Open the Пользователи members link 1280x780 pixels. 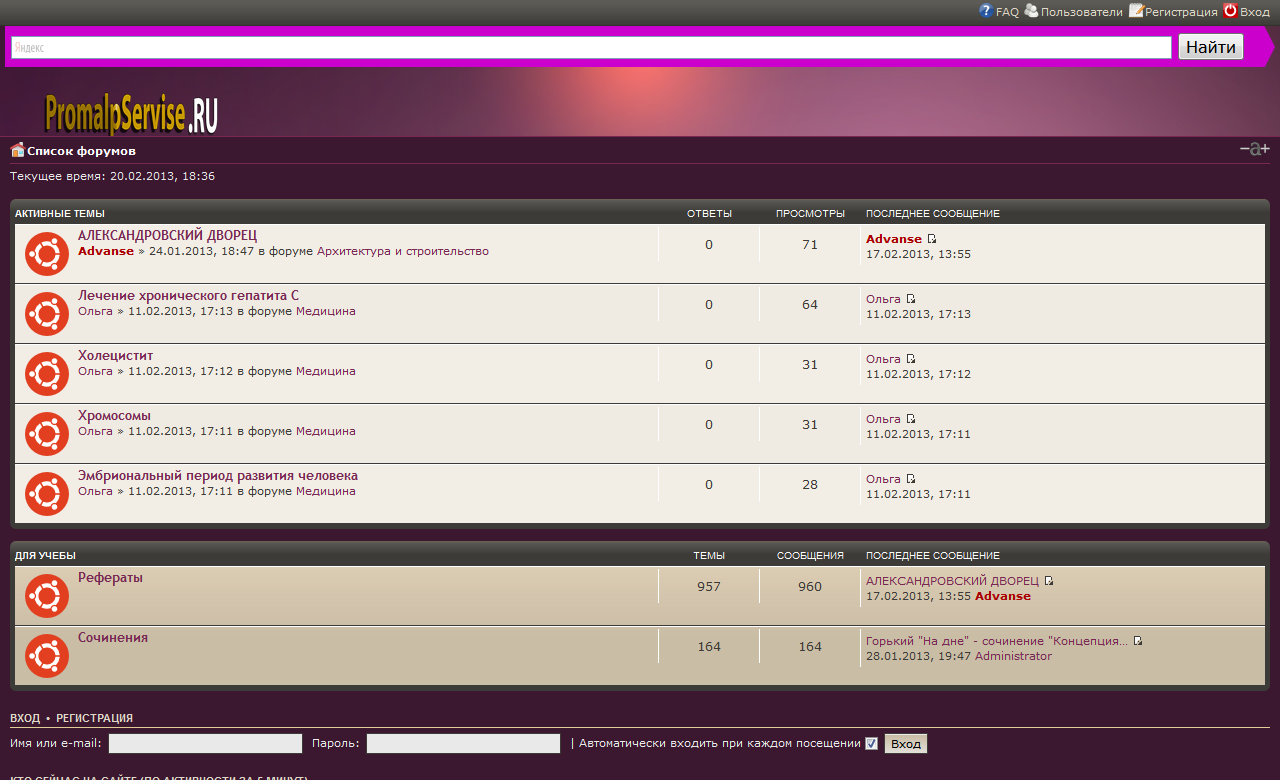1081,12
